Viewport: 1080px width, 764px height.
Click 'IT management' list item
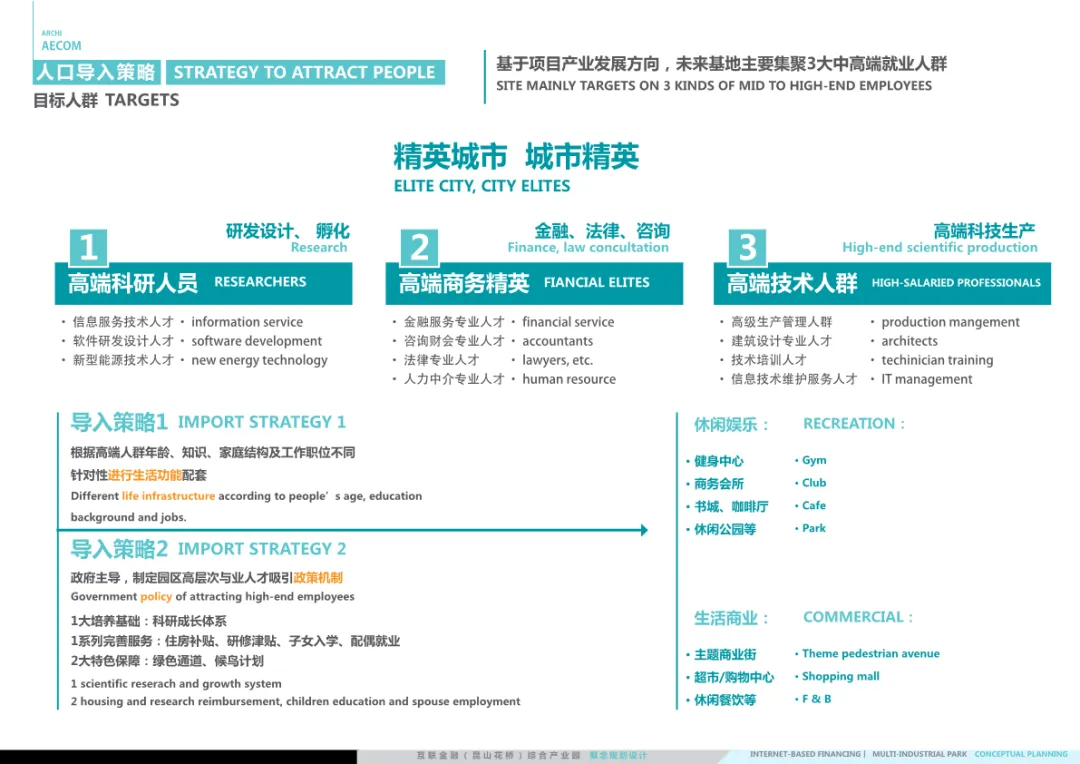point(926,379)
